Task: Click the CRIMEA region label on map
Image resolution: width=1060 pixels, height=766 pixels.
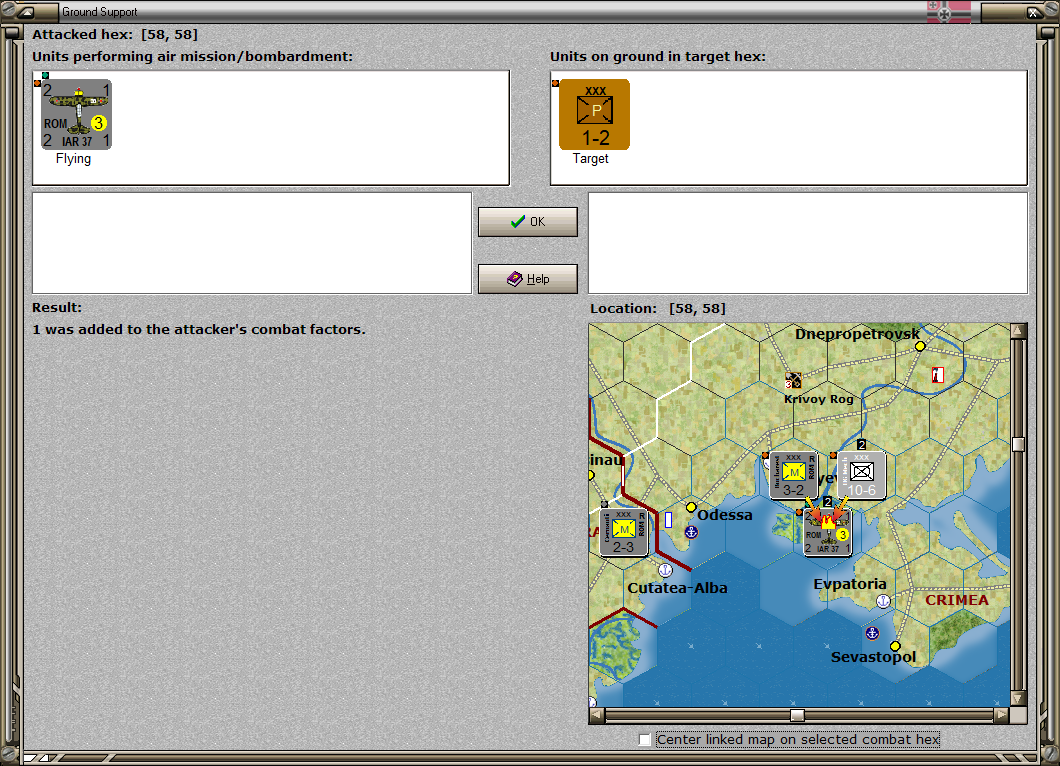Action: click(957, 600)
